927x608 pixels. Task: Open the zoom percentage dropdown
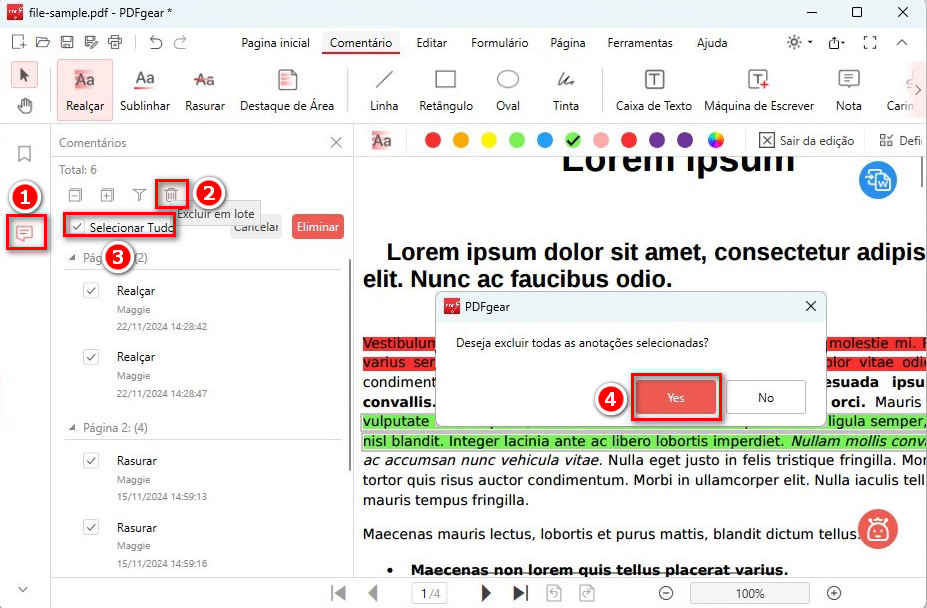[x=749, y=592]
